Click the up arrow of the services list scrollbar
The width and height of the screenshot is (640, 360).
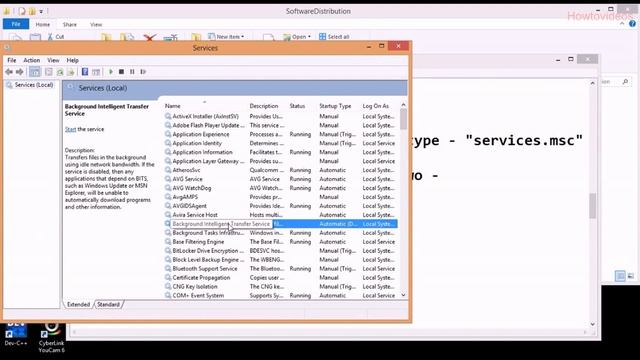[403, 105]
